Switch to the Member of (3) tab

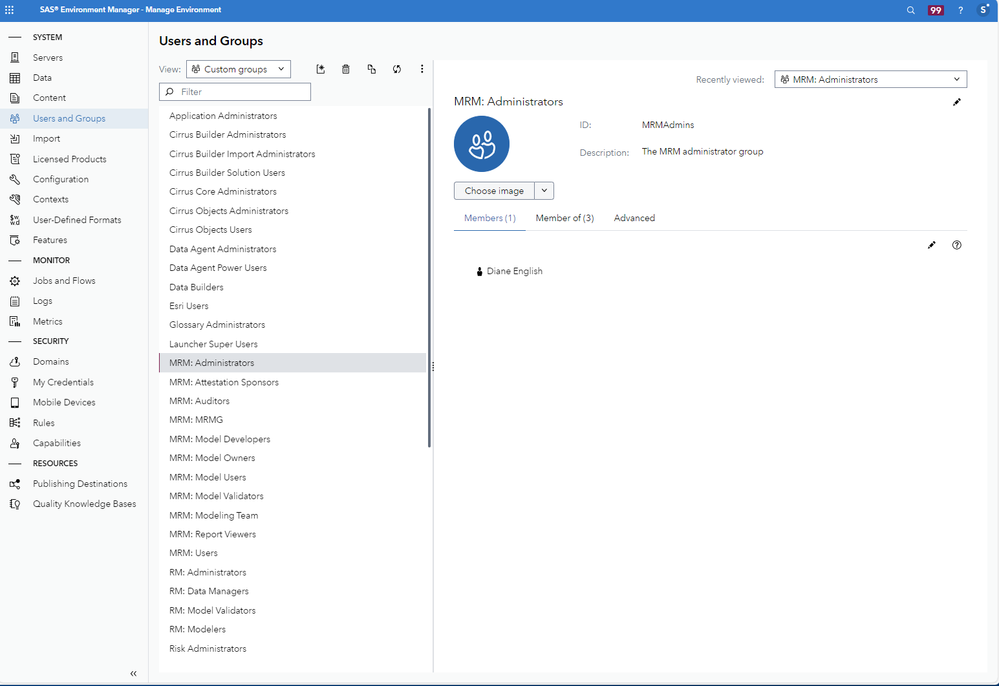pyautogui.click(x=564, y=218)
